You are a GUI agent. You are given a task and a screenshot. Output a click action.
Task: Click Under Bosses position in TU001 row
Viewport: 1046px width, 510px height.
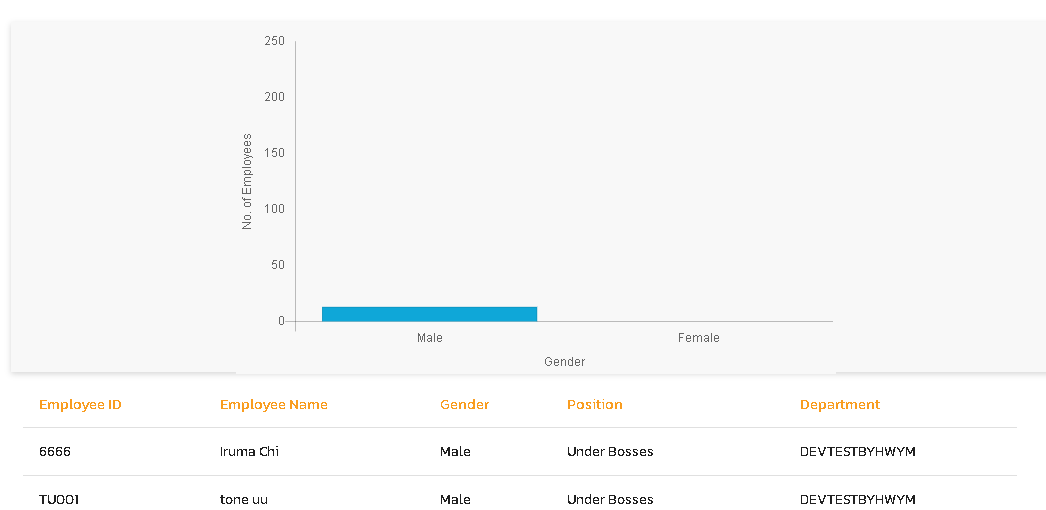[x=610, y=499]
